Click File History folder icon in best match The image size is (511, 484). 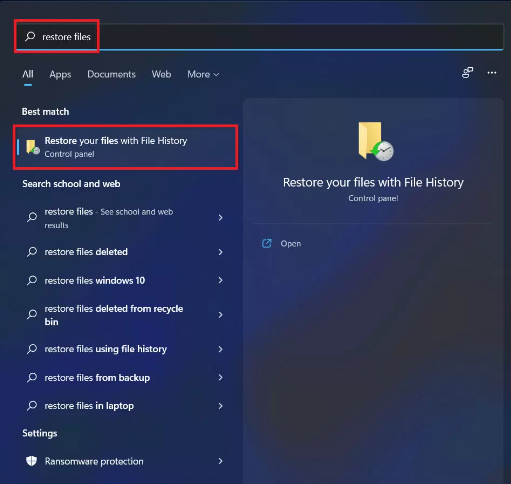point(33,147)
